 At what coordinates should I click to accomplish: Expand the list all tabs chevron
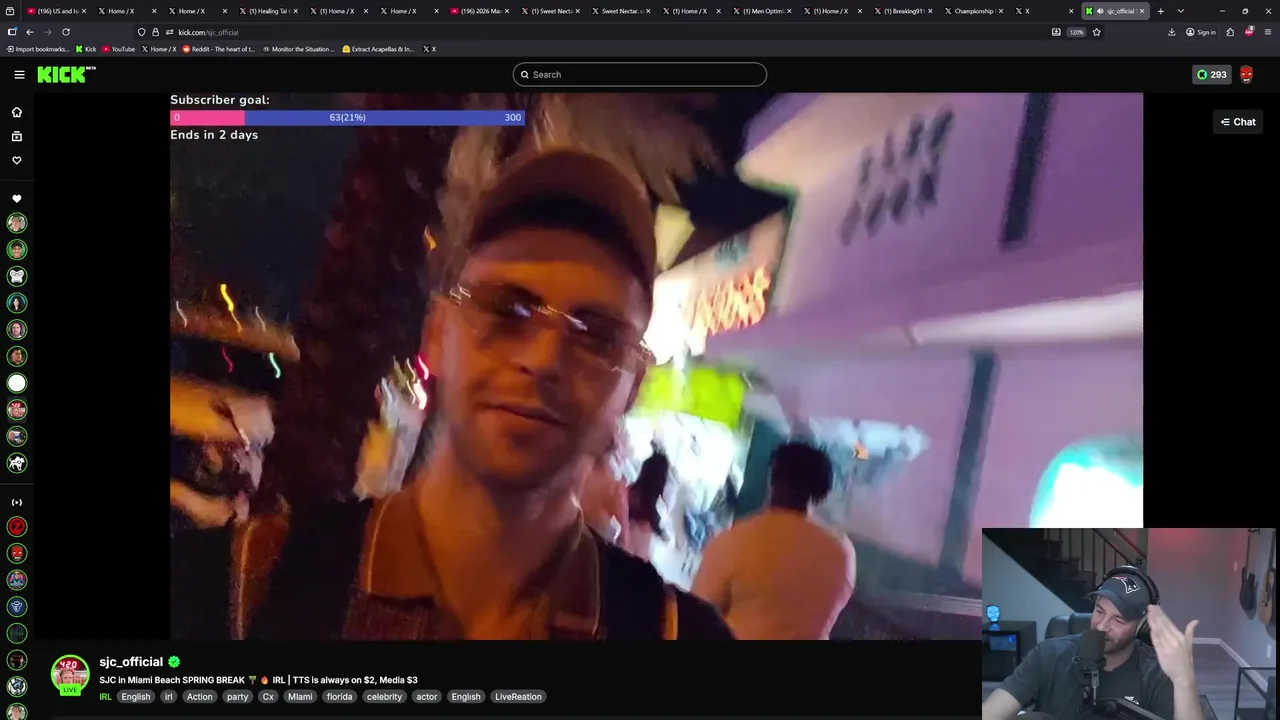[x=1181, y=11]
